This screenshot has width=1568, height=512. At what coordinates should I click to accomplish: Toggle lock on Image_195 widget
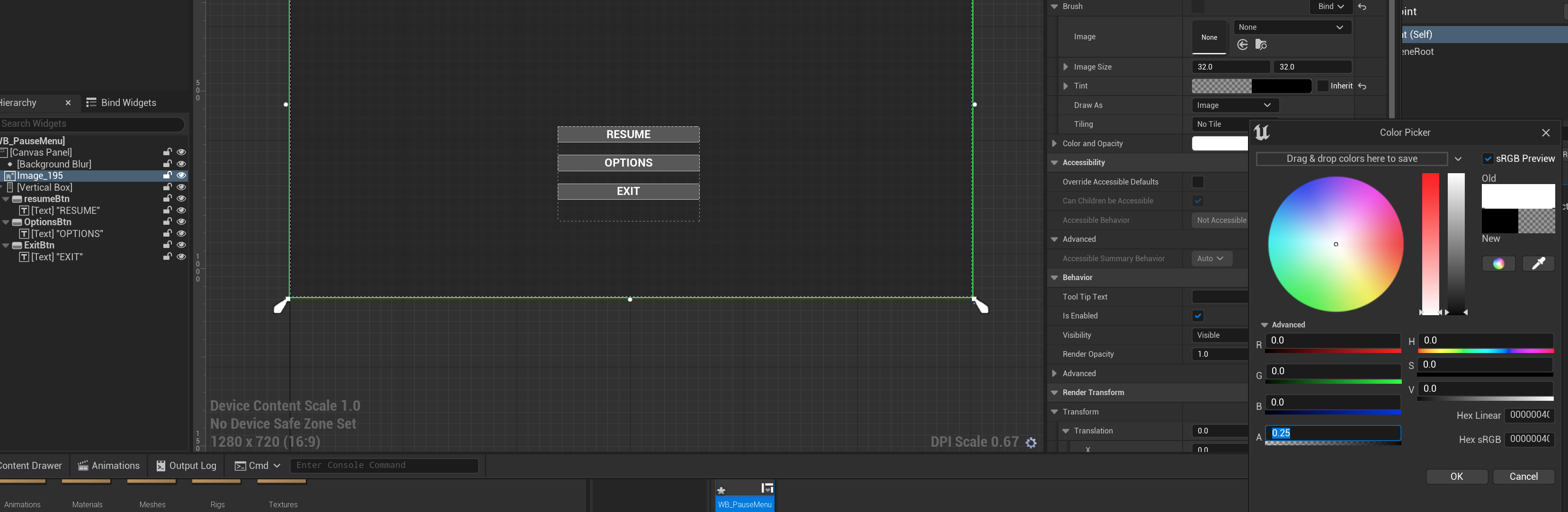(167, 176)
